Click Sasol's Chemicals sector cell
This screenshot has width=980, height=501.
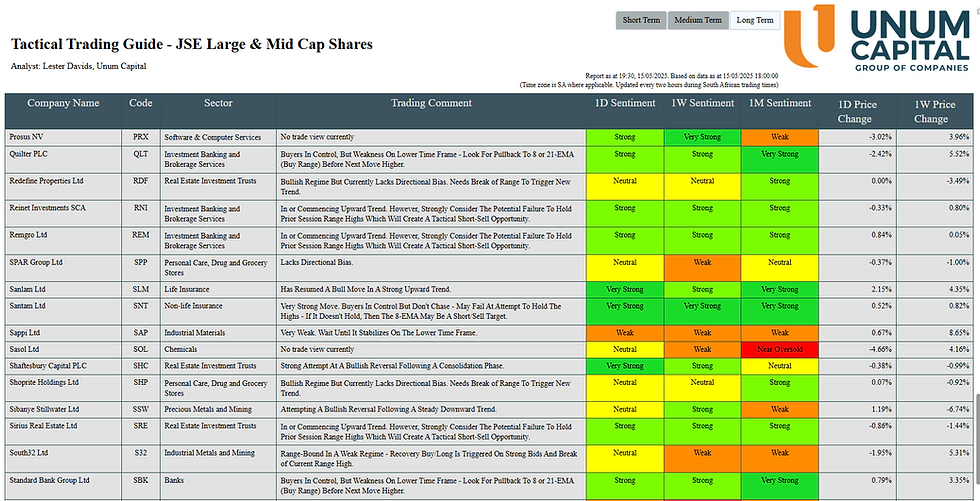(x=218, y=350)
